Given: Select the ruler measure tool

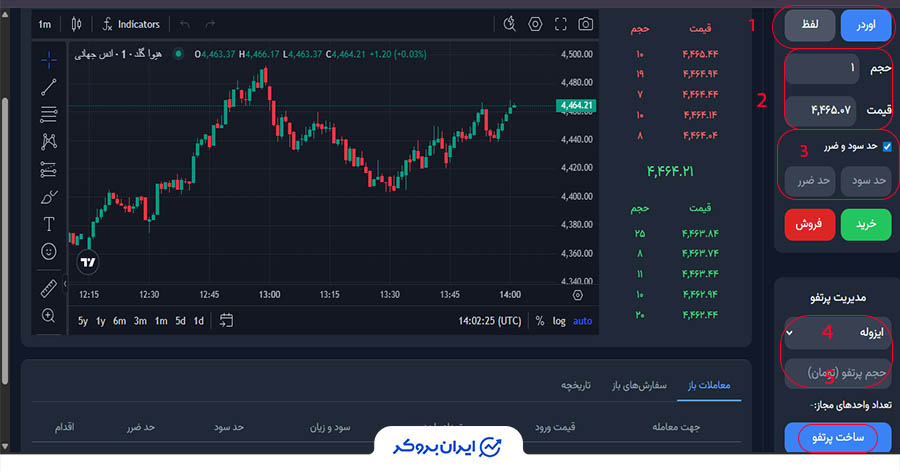Looking at the screenshot, I should [x=49, y=288].
